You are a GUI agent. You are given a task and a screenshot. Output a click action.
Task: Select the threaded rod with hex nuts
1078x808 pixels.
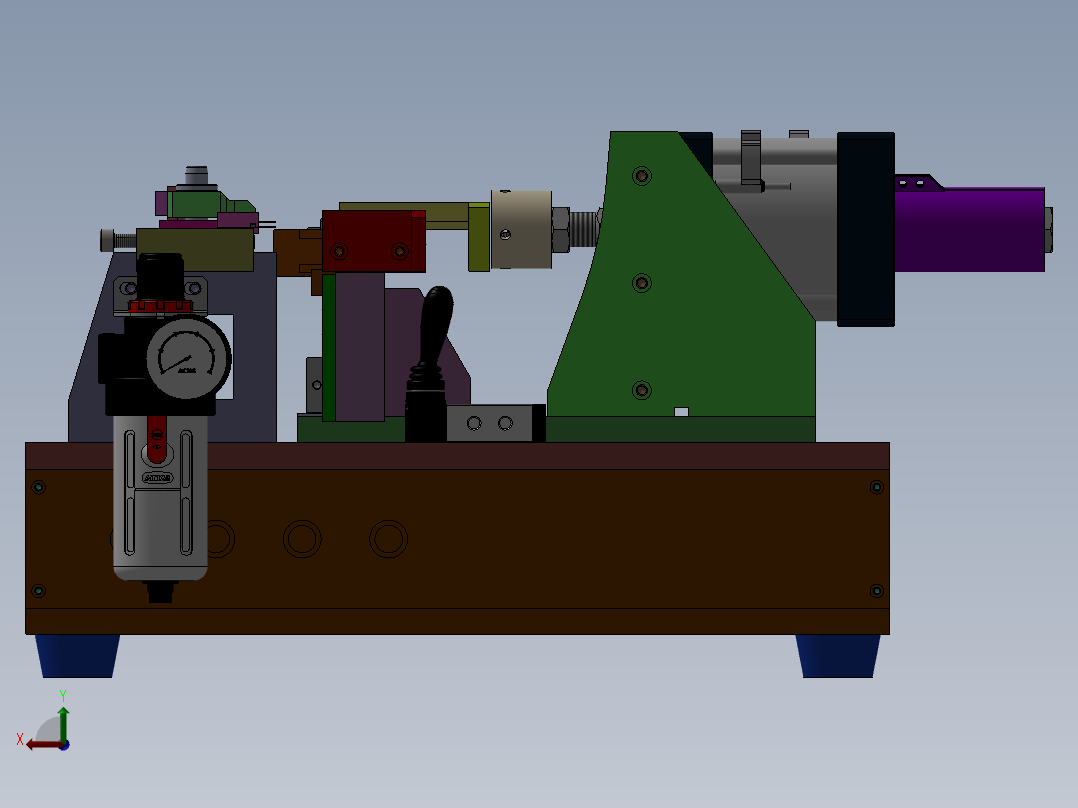[x=576, y=230]
